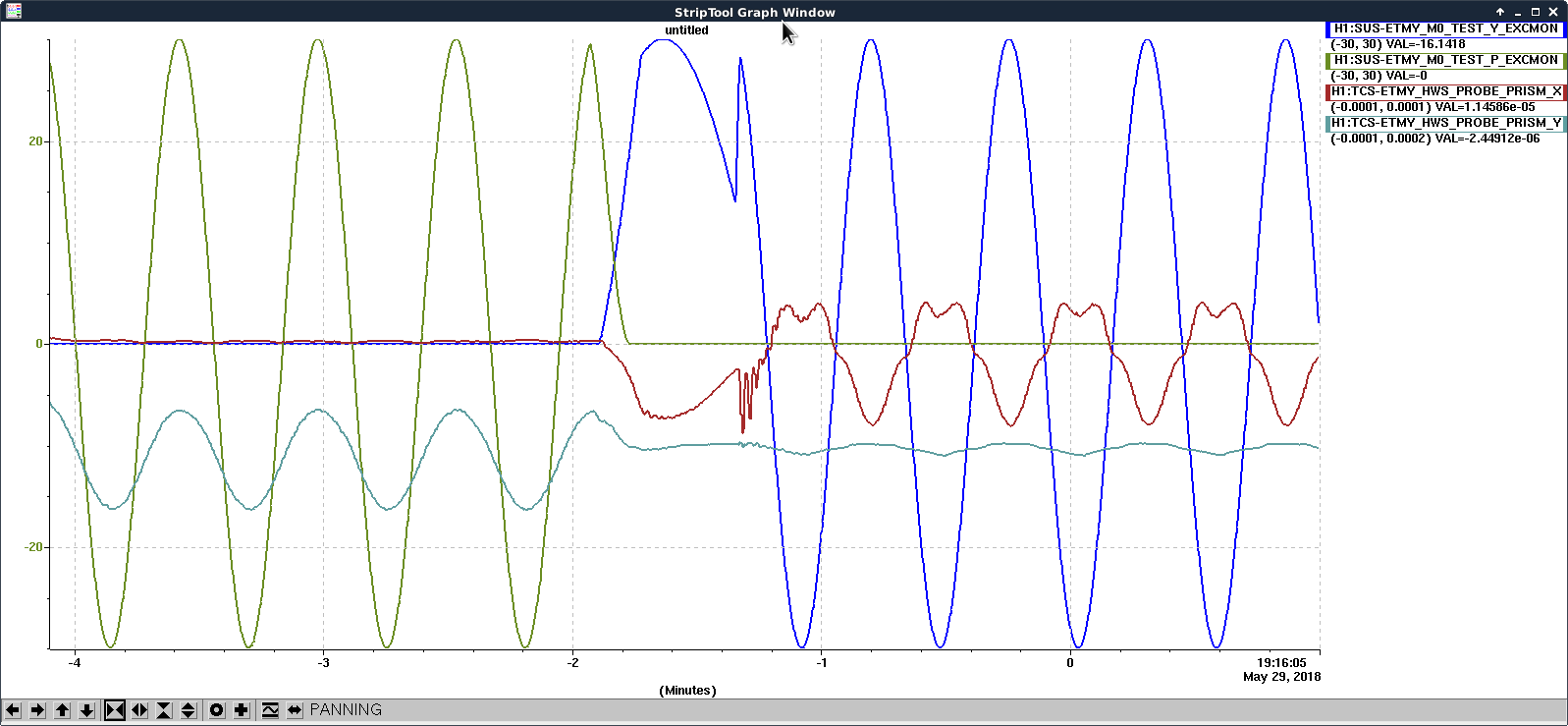Click the circle auto-scale toolbar button
The width and height of the screenshot is (1568, 726).
coord(217,710)
